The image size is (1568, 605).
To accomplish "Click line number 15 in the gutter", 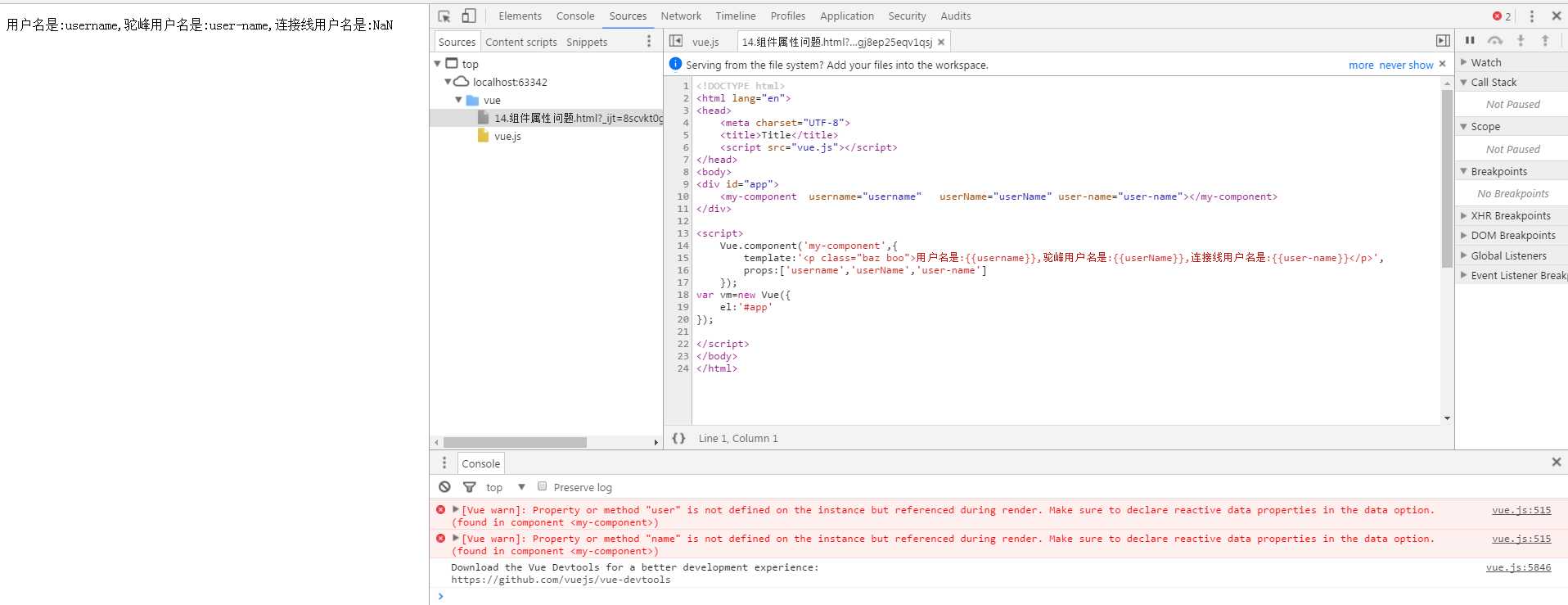I will coord(683,258).
